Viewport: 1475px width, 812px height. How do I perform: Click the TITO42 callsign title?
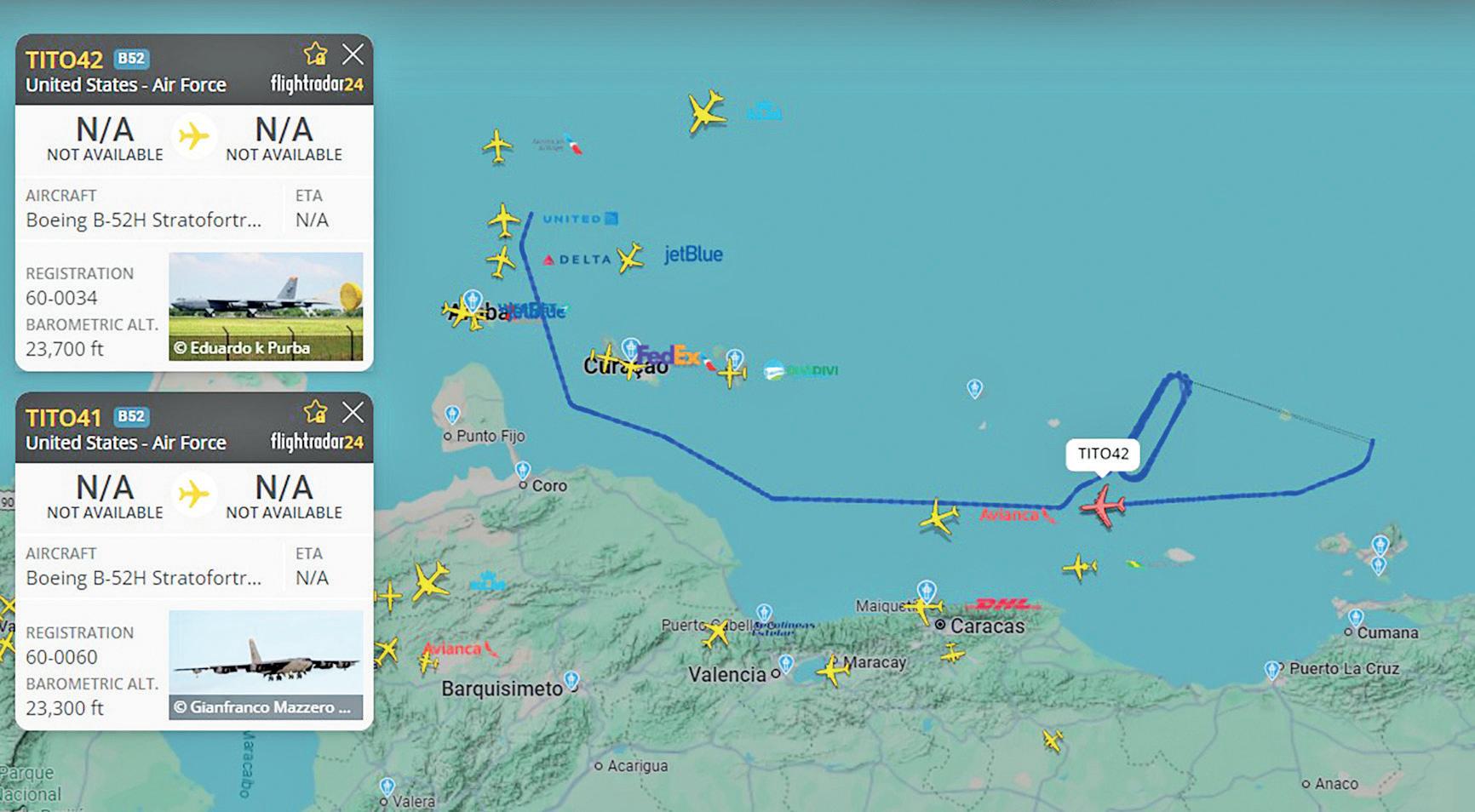(x=64, y=60)
